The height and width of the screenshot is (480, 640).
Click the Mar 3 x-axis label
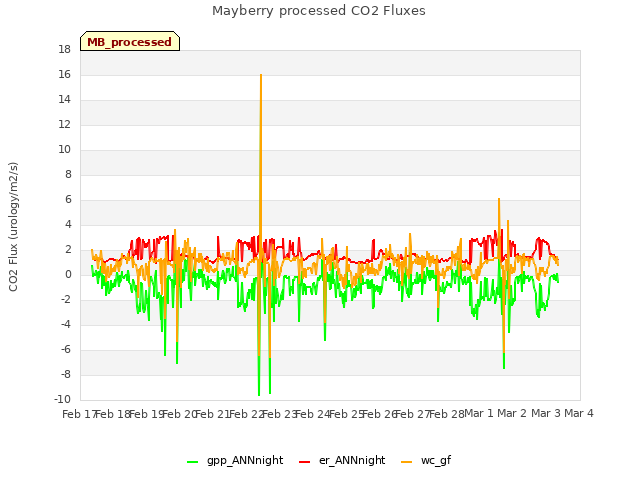546,413
